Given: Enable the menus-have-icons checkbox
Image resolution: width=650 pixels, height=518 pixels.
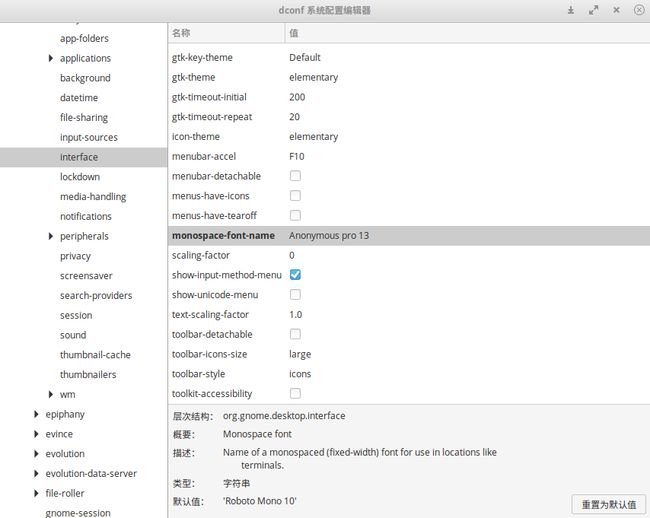Looking at the screenshot, I should point(295,196).
